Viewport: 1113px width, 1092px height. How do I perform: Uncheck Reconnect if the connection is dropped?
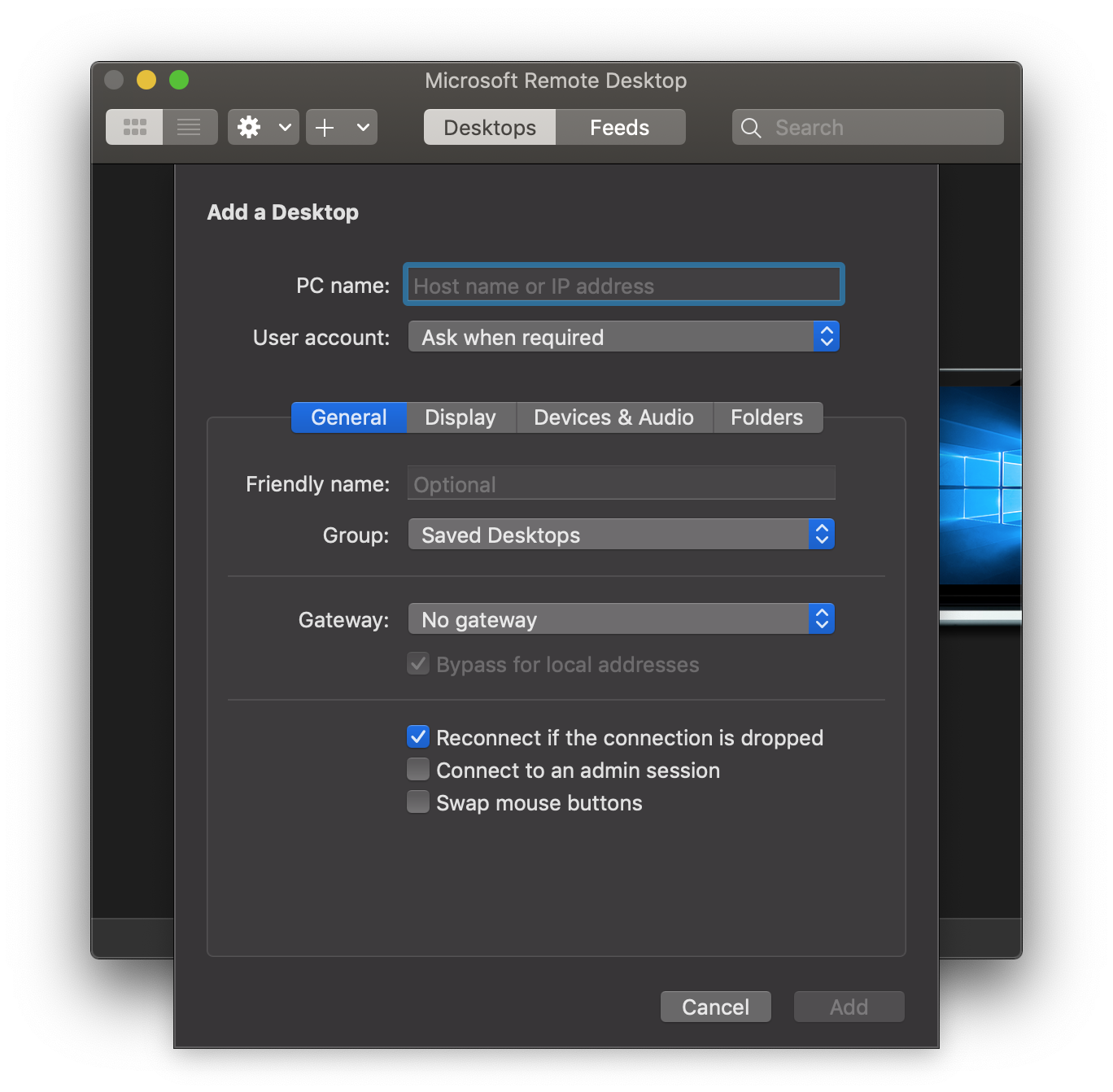click(x=418, y=737)
